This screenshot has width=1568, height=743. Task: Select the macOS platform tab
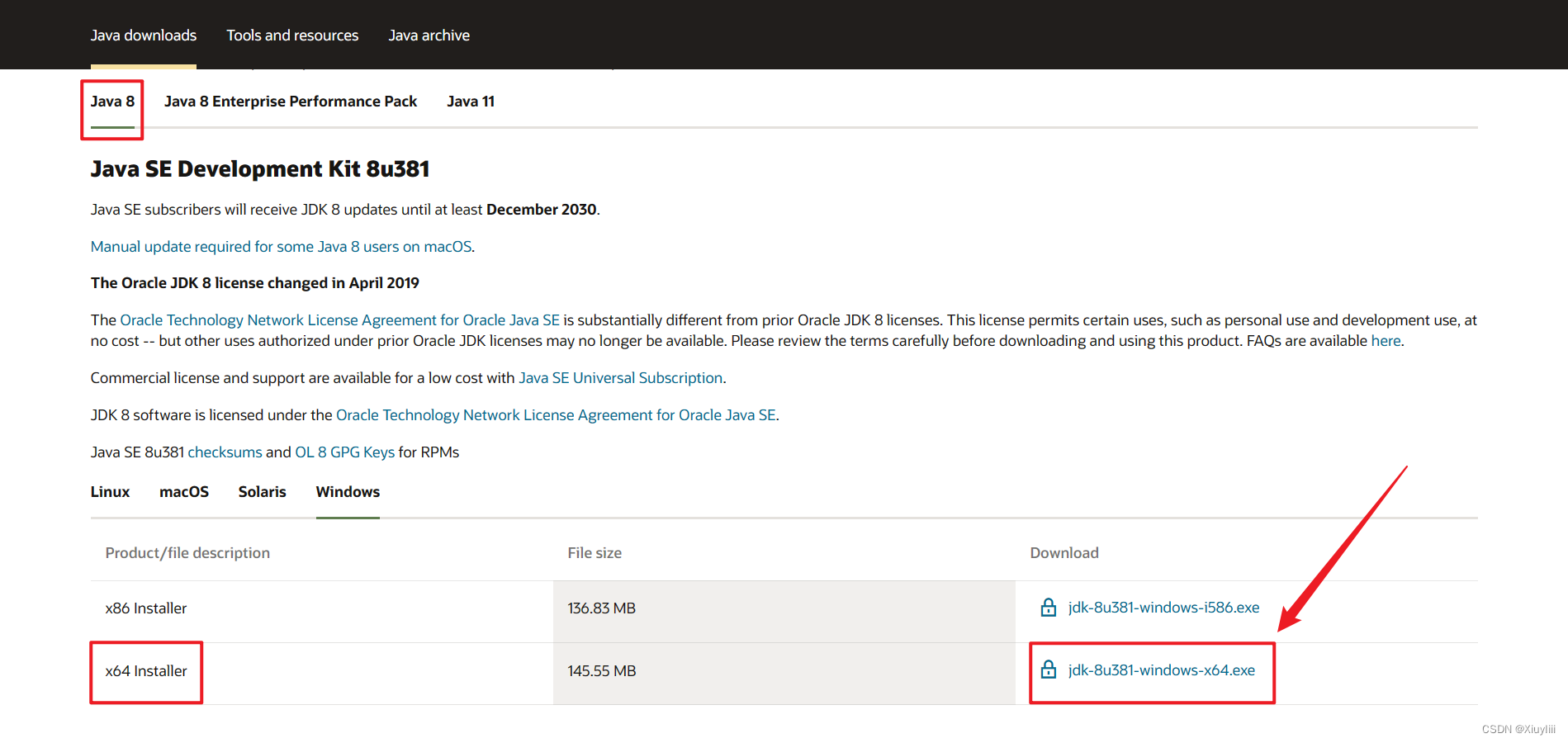[184, 492]
